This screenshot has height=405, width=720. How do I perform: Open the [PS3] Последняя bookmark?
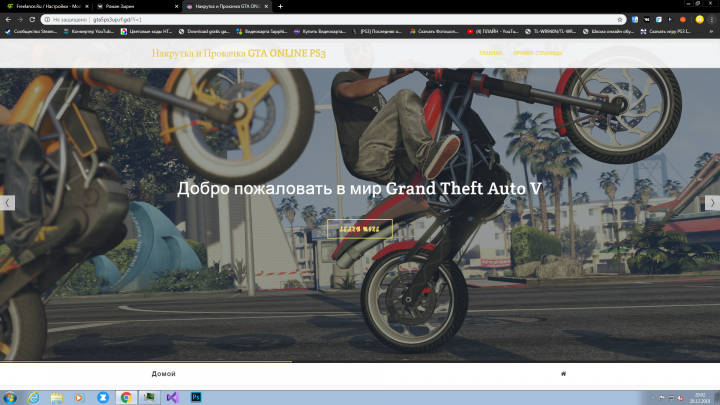377,32
